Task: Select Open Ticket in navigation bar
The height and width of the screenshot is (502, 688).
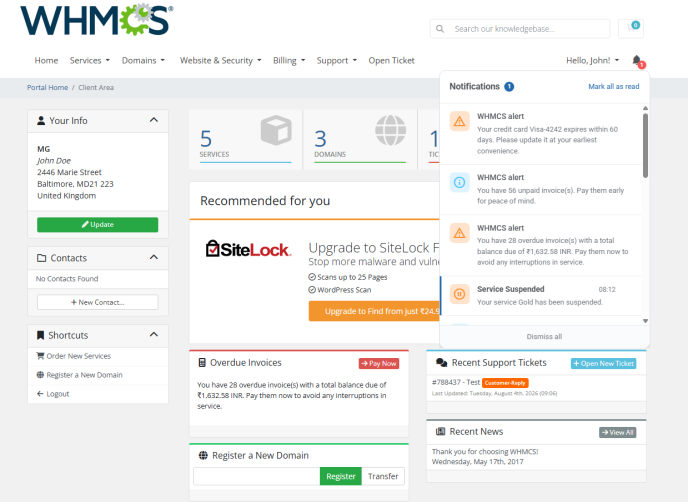Action: [x=391, y=61]
